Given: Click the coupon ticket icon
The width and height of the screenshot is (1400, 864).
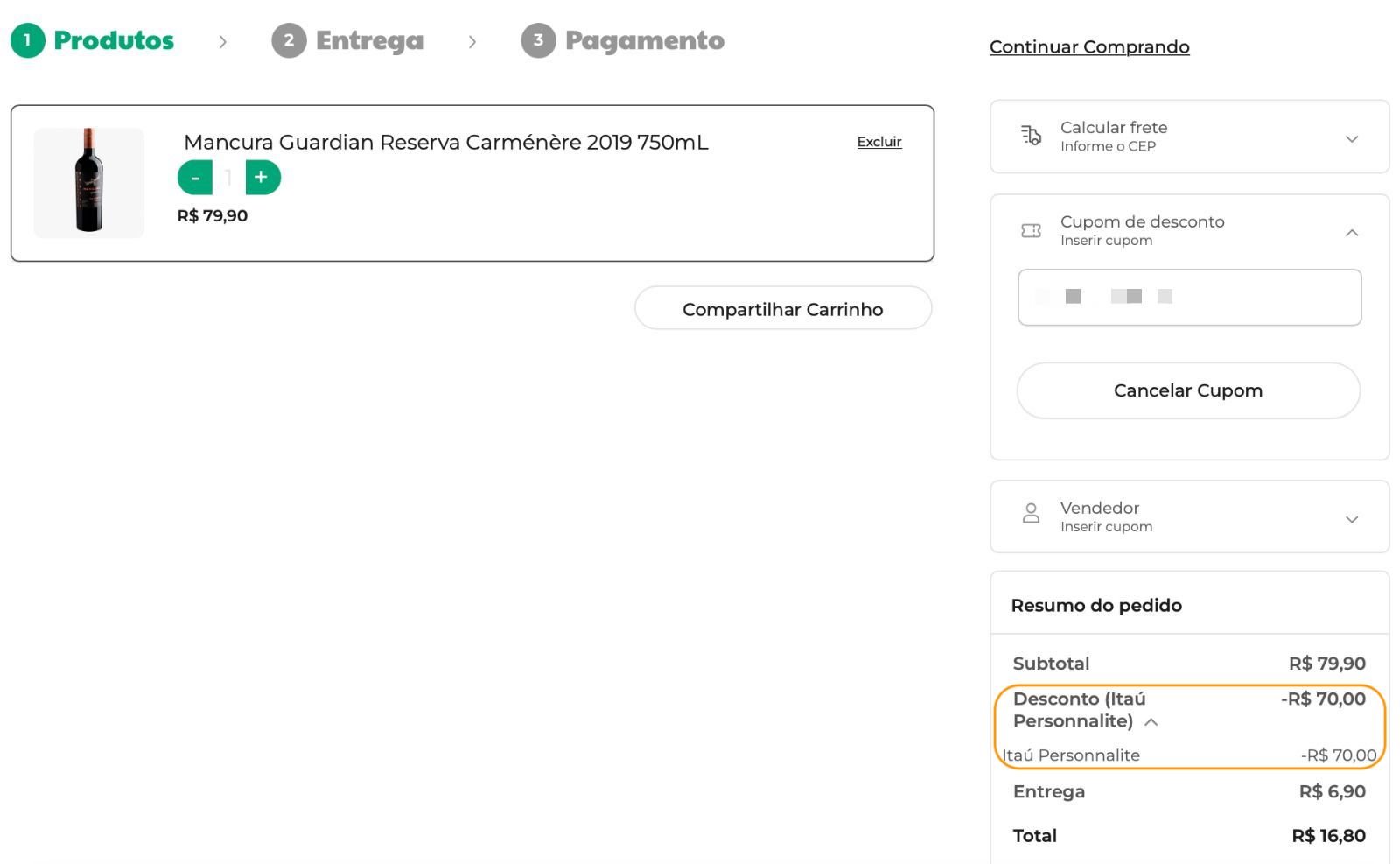Looking at the screenshot, I should coord(1032,230).
